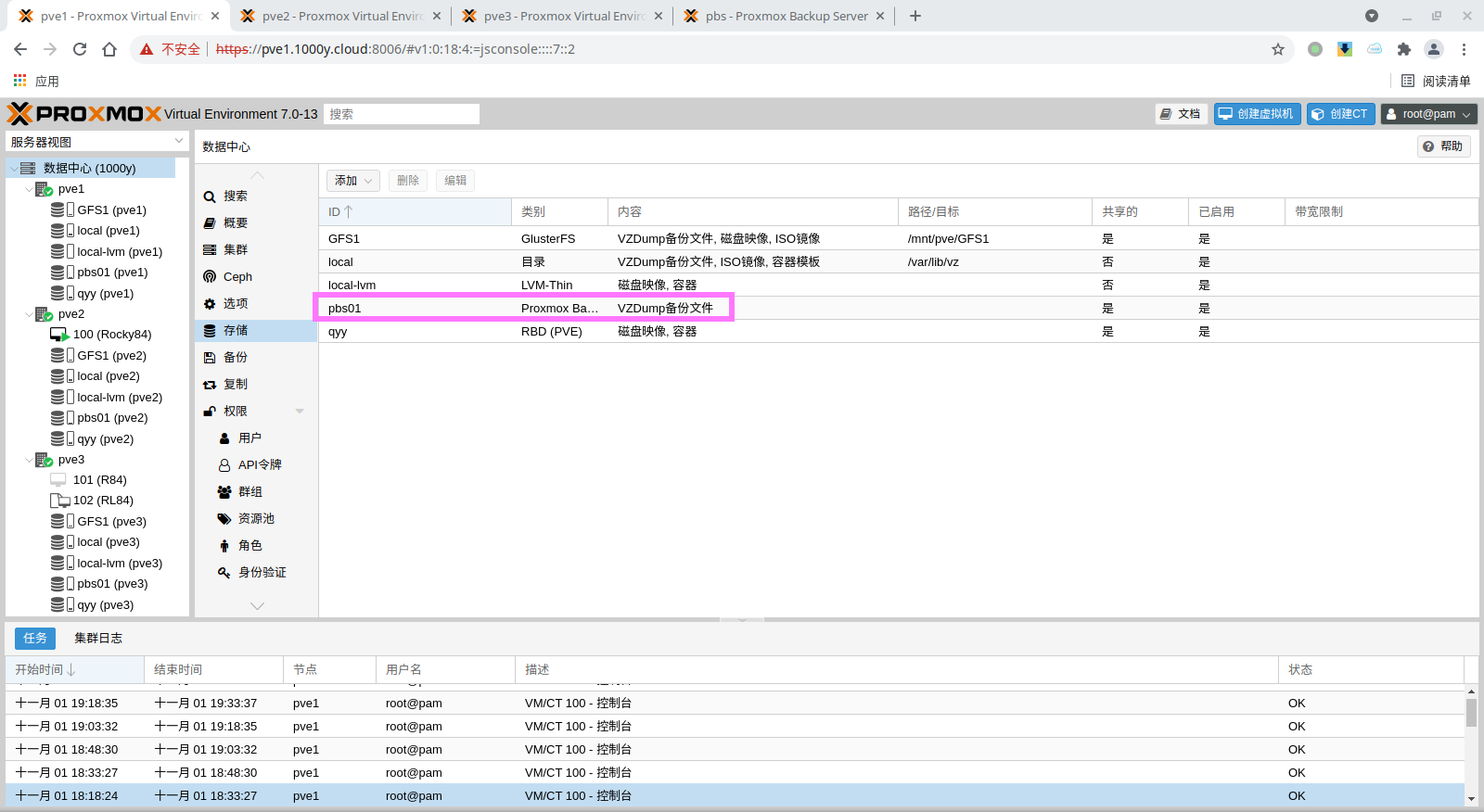Screen dimensions: 1484x812
Task: Open the 添加 storage dropdown
Action: pos(352,181)
